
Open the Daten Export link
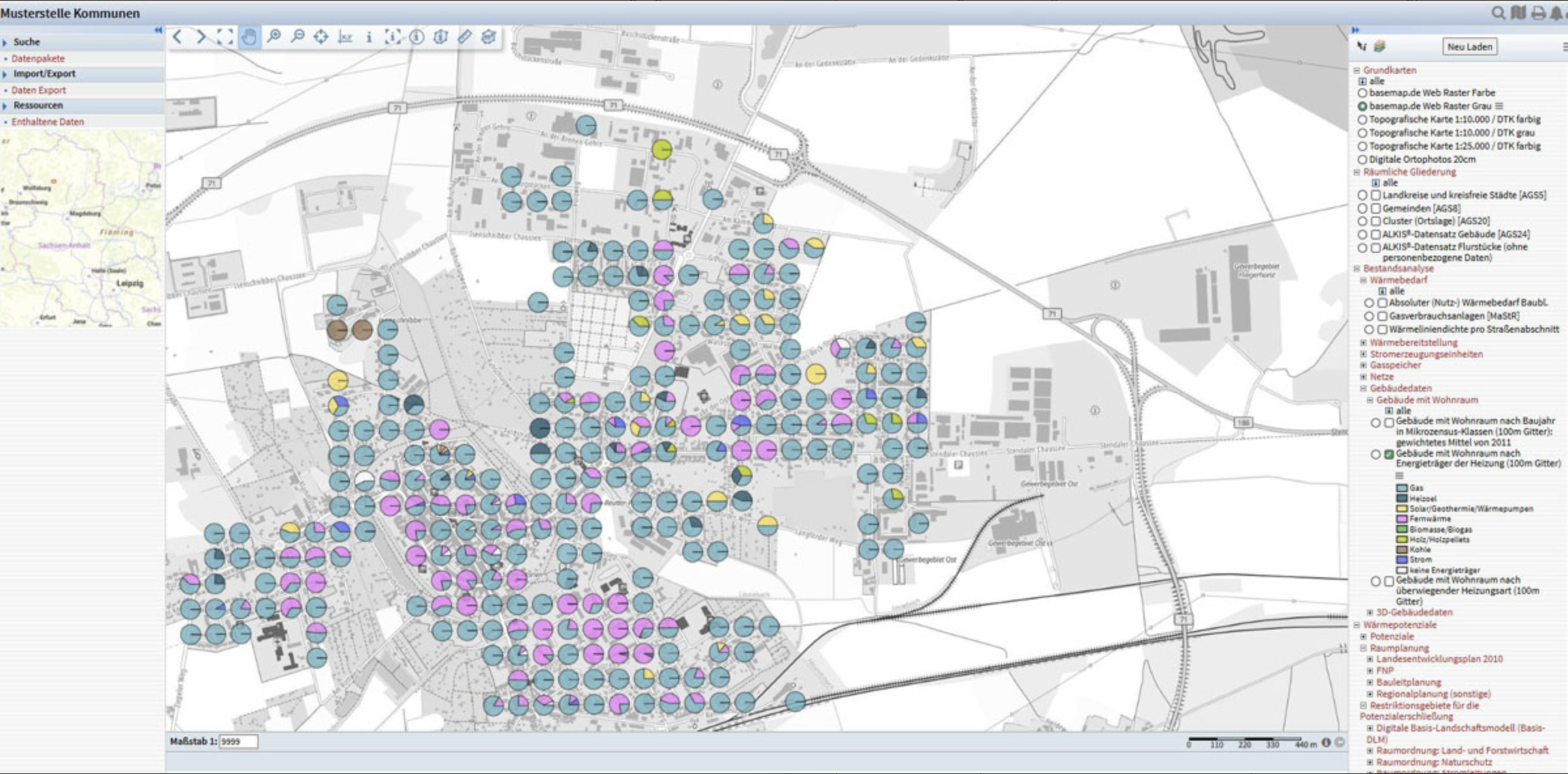click(x=39, y=90)
